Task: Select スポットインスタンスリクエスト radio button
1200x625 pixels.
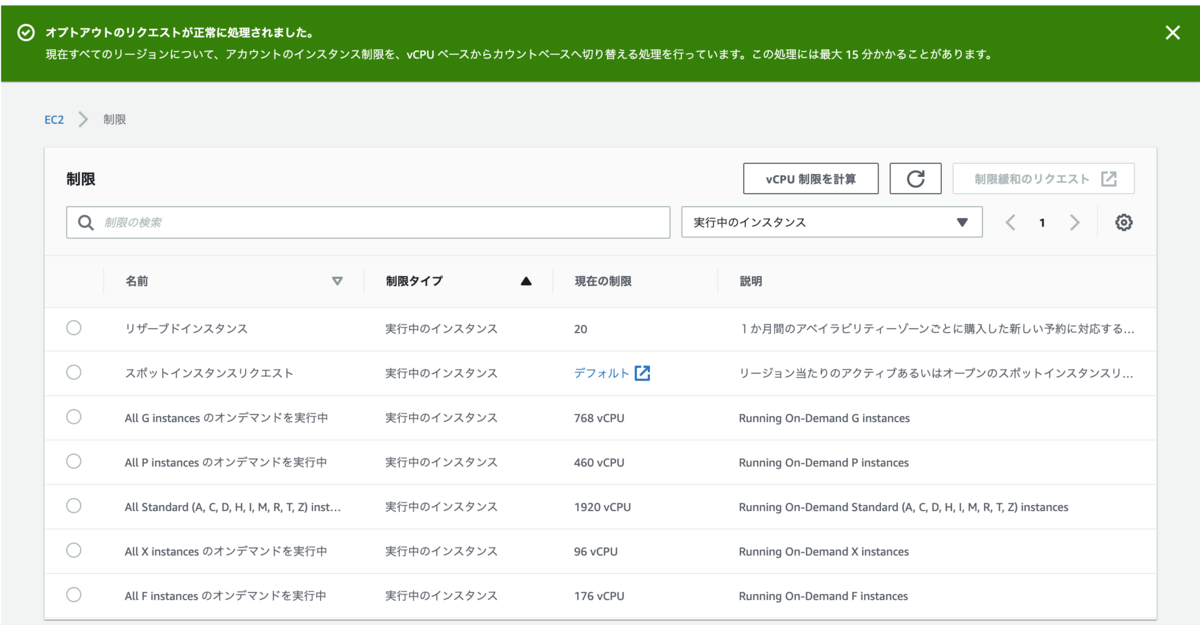Action: click(x=74, y=372)
